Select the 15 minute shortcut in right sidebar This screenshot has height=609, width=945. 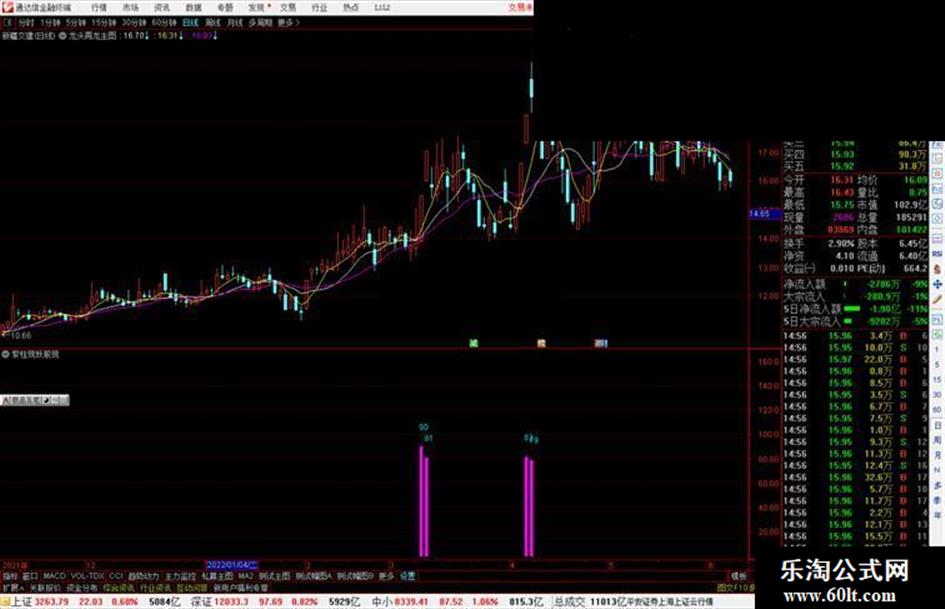(937, 380)
